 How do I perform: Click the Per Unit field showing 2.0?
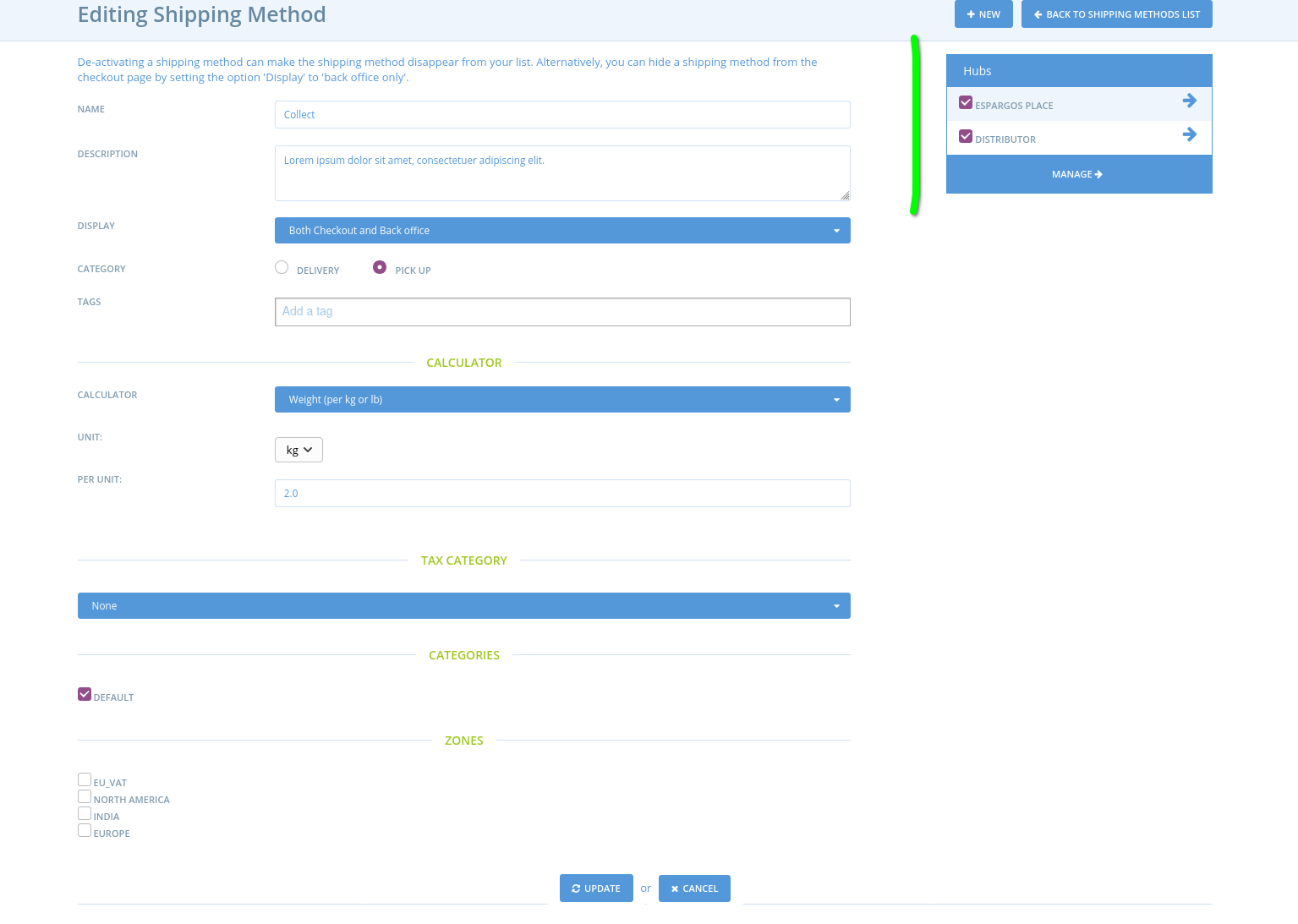(562, 493)
